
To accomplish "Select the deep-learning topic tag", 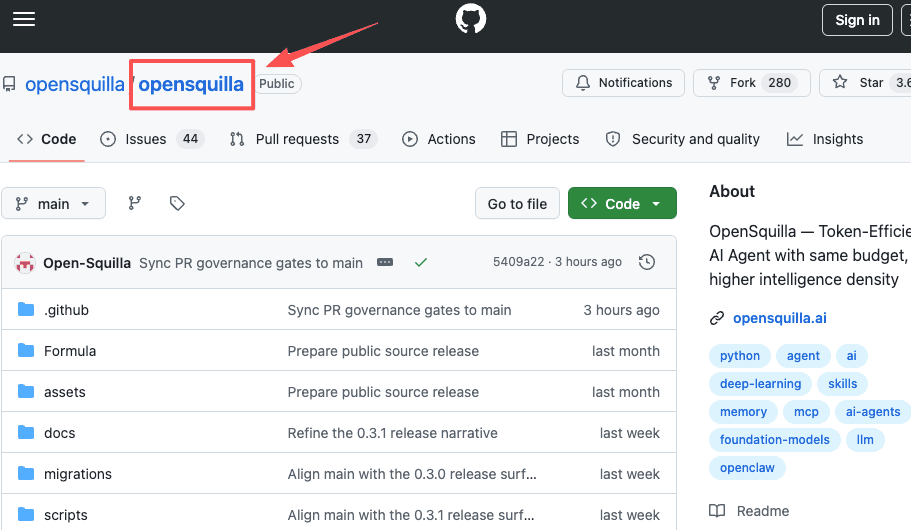I will point(760,384).
